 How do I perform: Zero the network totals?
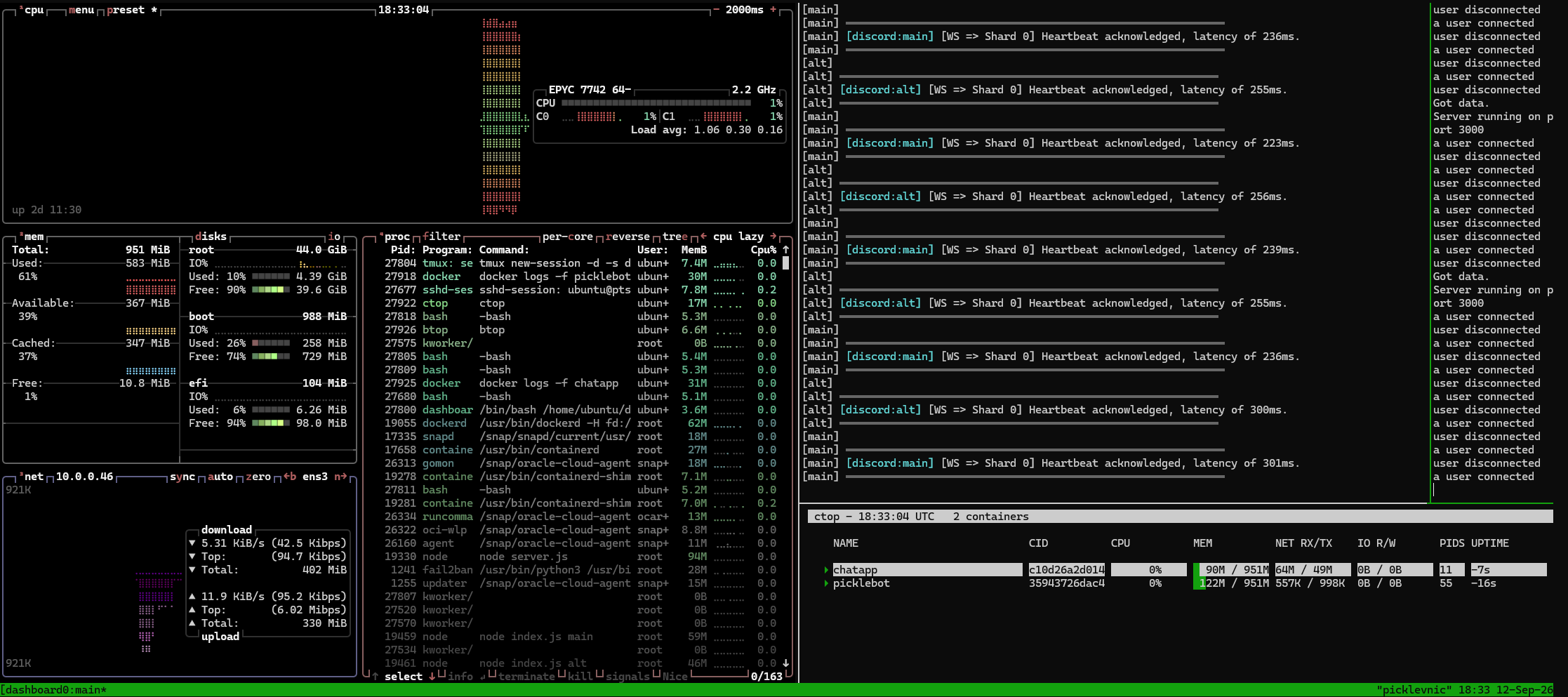pyautogui.click(x=258, y=477)
